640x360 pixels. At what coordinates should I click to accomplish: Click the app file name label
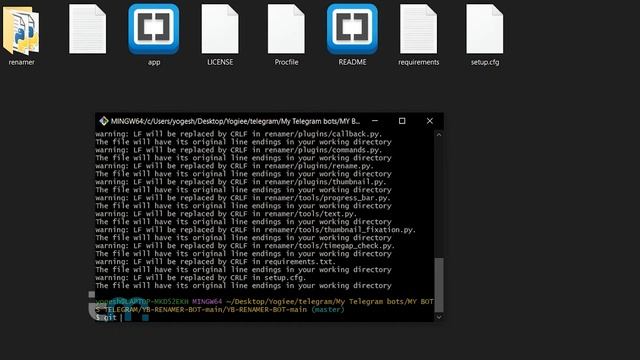pos(154,62)
